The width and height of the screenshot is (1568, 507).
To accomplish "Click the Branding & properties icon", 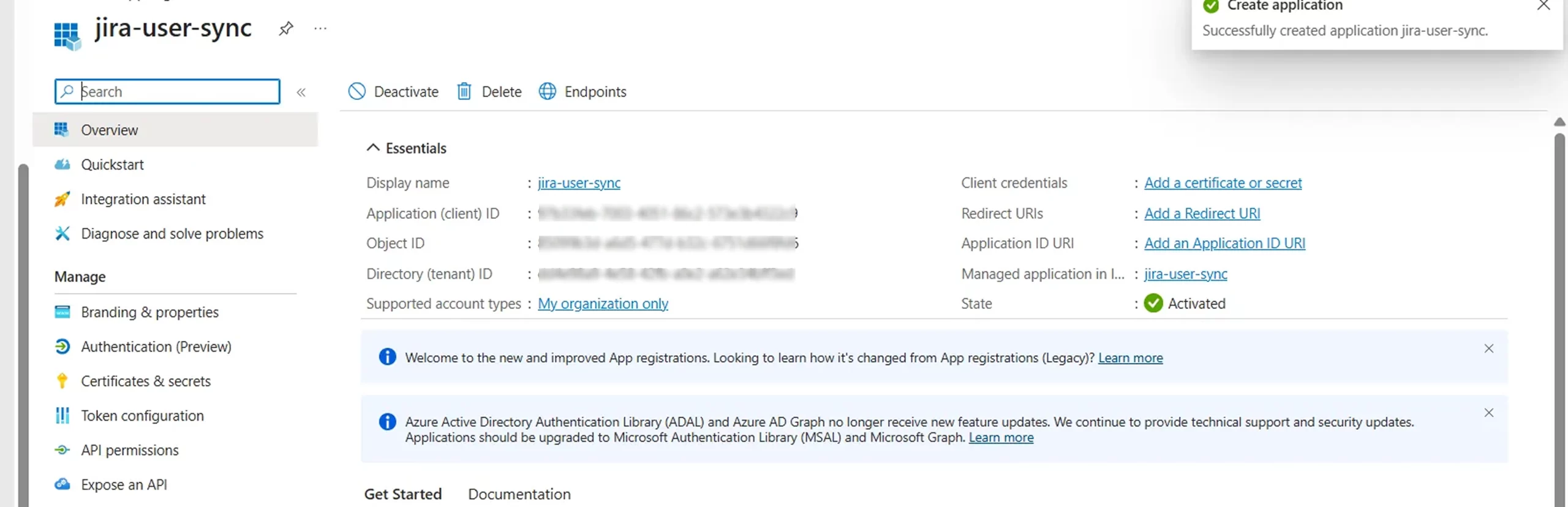I will 62,312.
